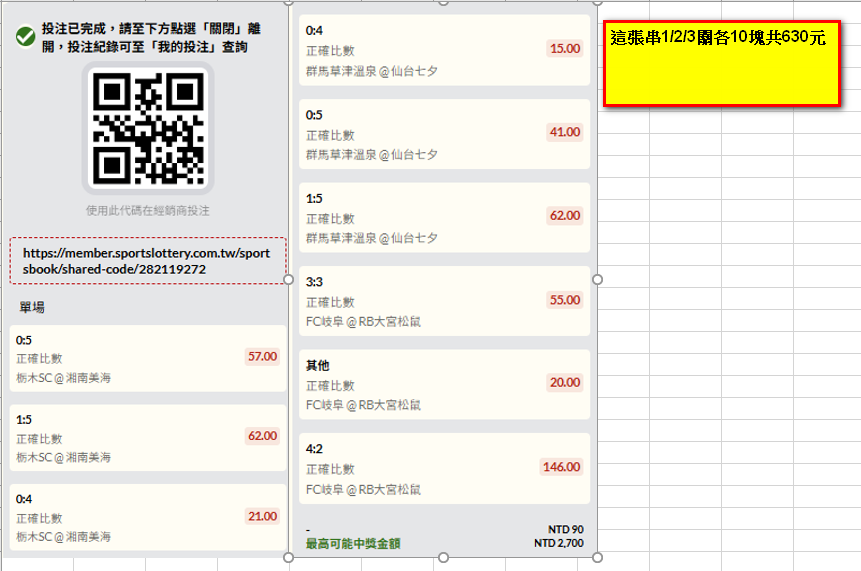Image resolution: width=861 pixels, height=571 pixels.
Task: Click the 57.00 odds for 0:5
Action: point(262,356)
